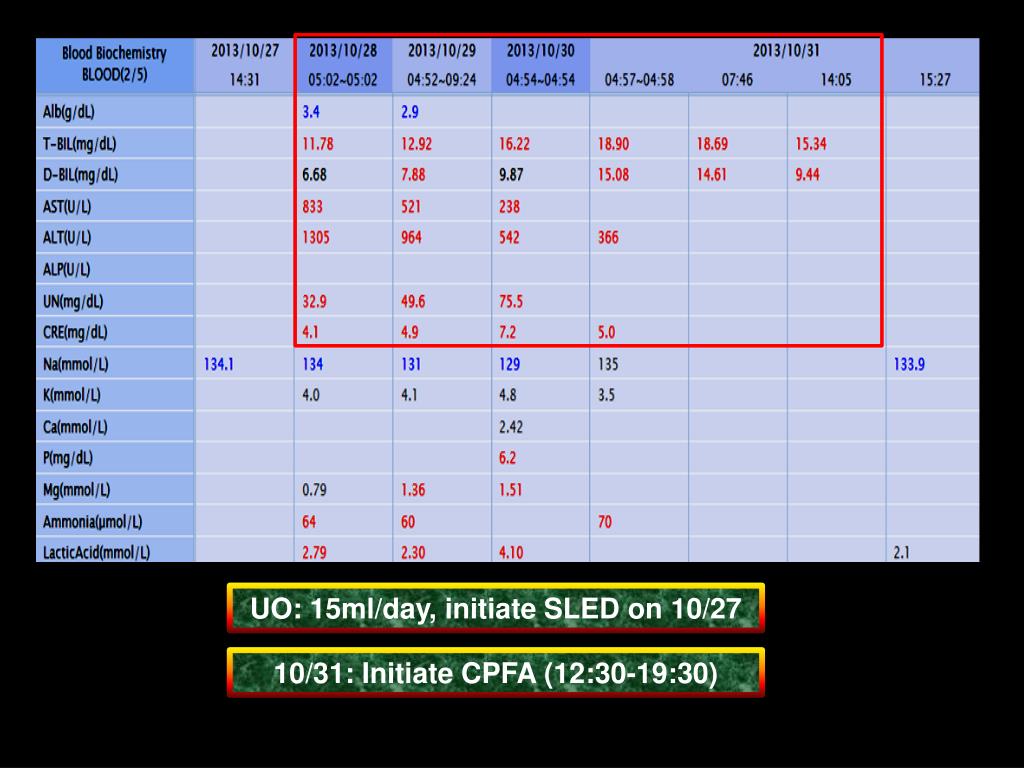Click the T-BIL value 16.22

coord(514,144)
